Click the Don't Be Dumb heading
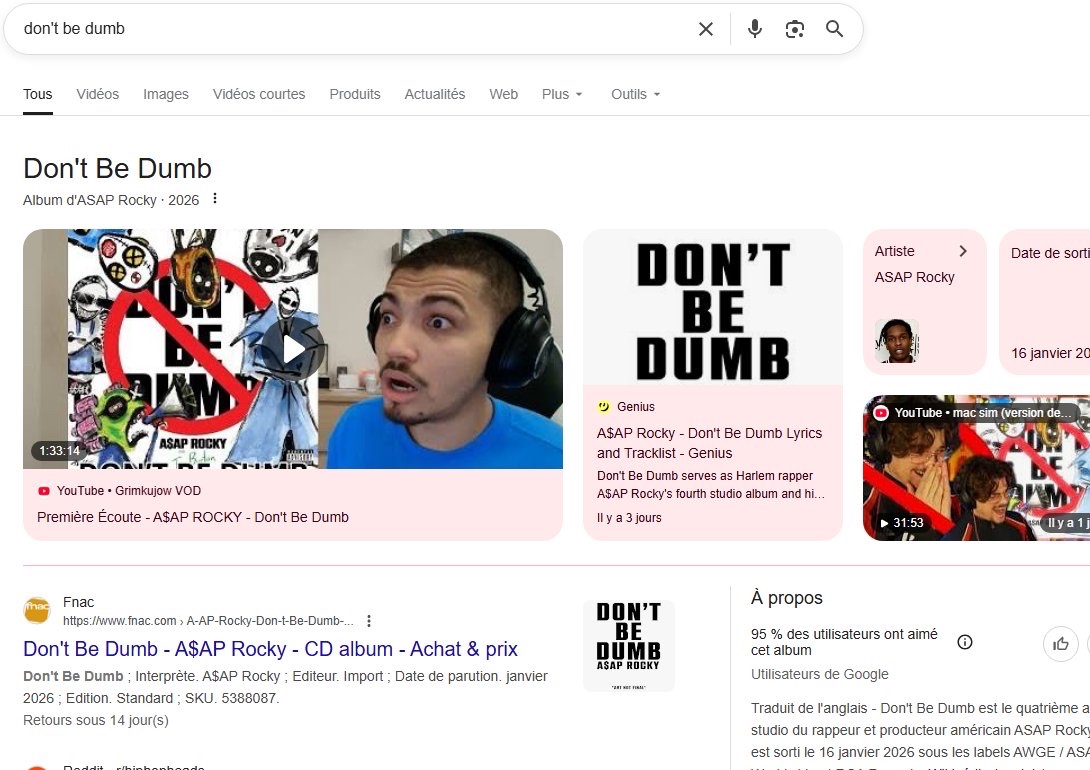The image size is (1090, 770). 117,169
